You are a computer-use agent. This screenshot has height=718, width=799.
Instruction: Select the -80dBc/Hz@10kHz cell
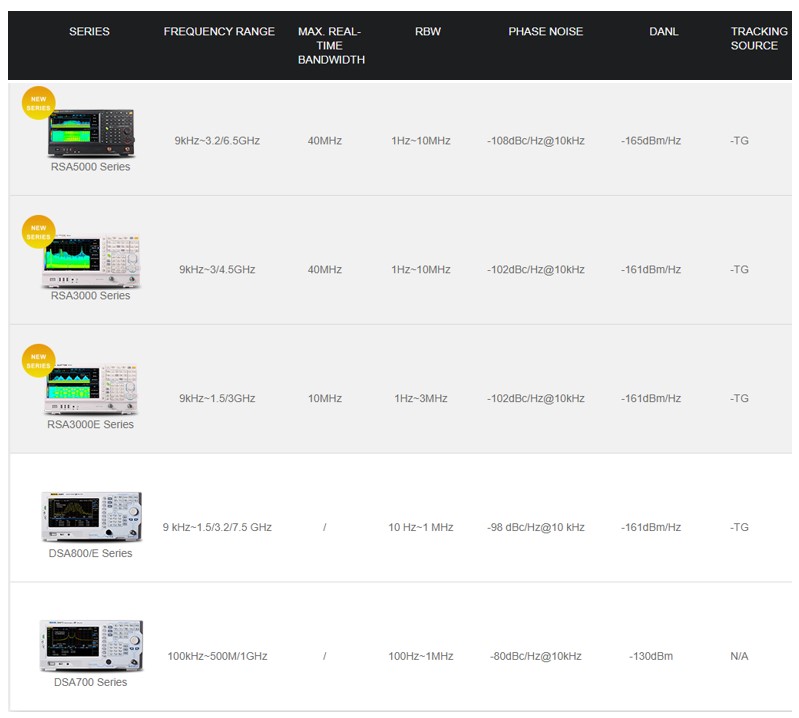coord(536,656)
